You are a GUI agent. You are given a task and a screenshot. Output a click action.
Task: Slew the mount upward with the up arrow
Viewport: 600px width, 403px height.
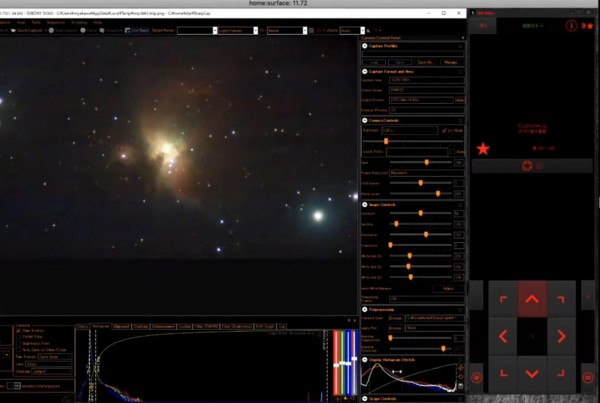coord(532,299)
